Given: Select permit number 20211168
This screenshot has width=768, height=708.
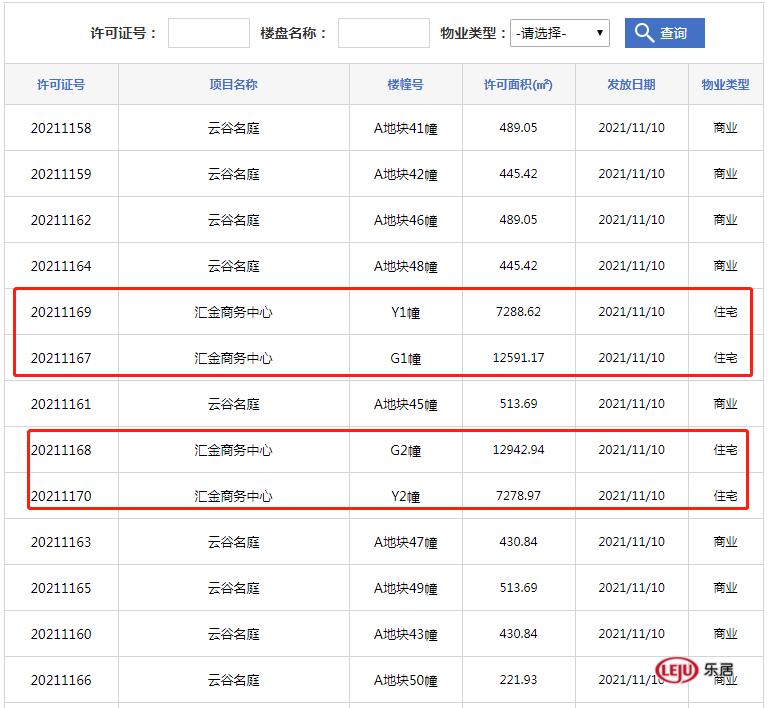Looking at the screenshot, I should (x=61, y=450).
